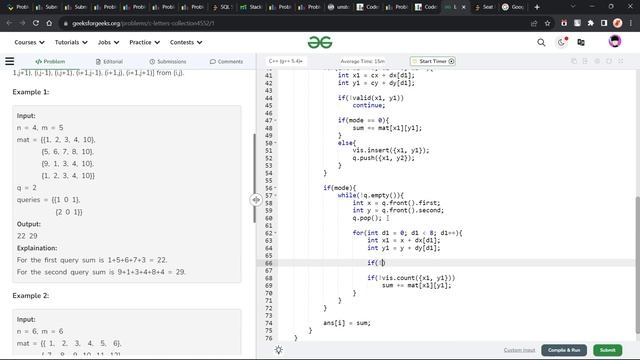The width and height of the screenshot is (640, 360).
Task: Click line number 66 in gutter
Action: pyautogui.click(x=268, y=263)
